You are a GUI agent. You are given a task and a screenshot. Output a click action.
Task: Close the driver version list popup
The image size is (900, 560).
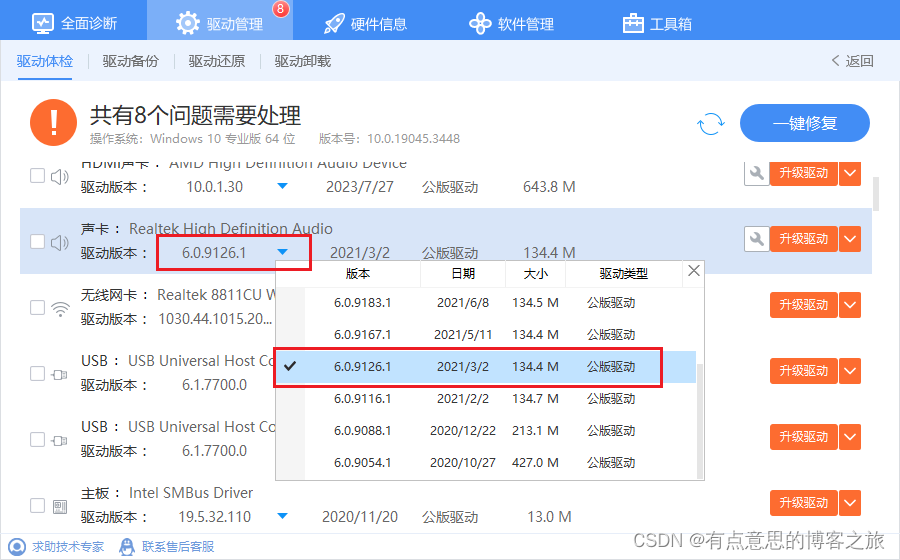coord(693,270)
